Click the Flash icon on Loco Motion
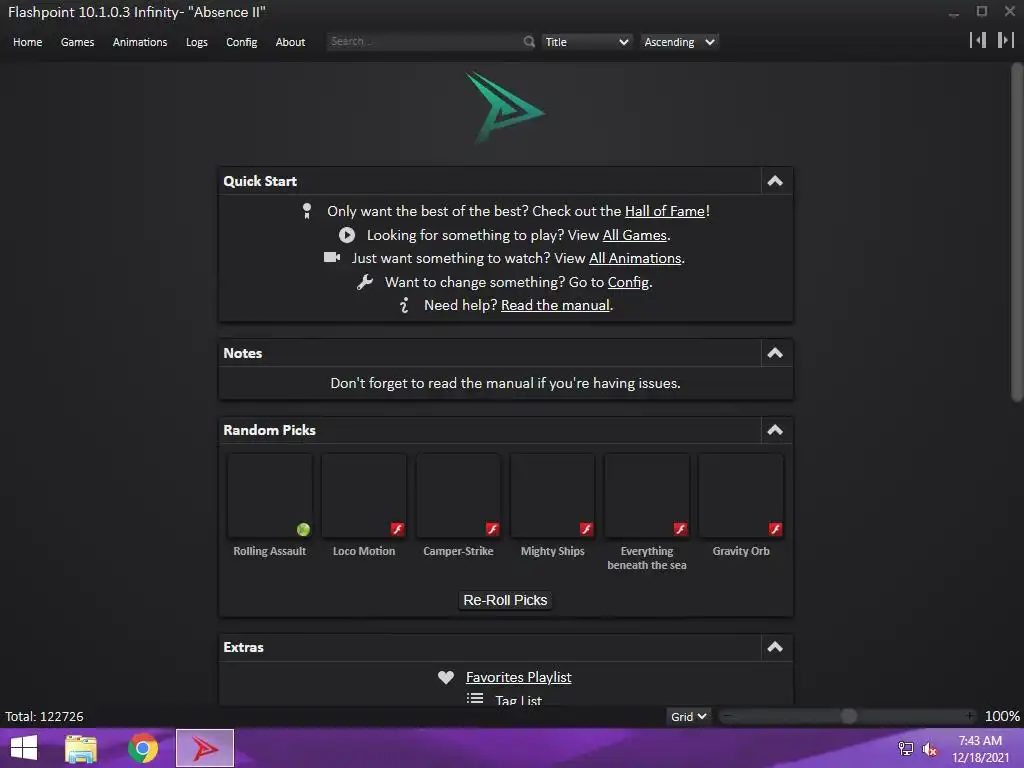 click(x=397, y=529)
